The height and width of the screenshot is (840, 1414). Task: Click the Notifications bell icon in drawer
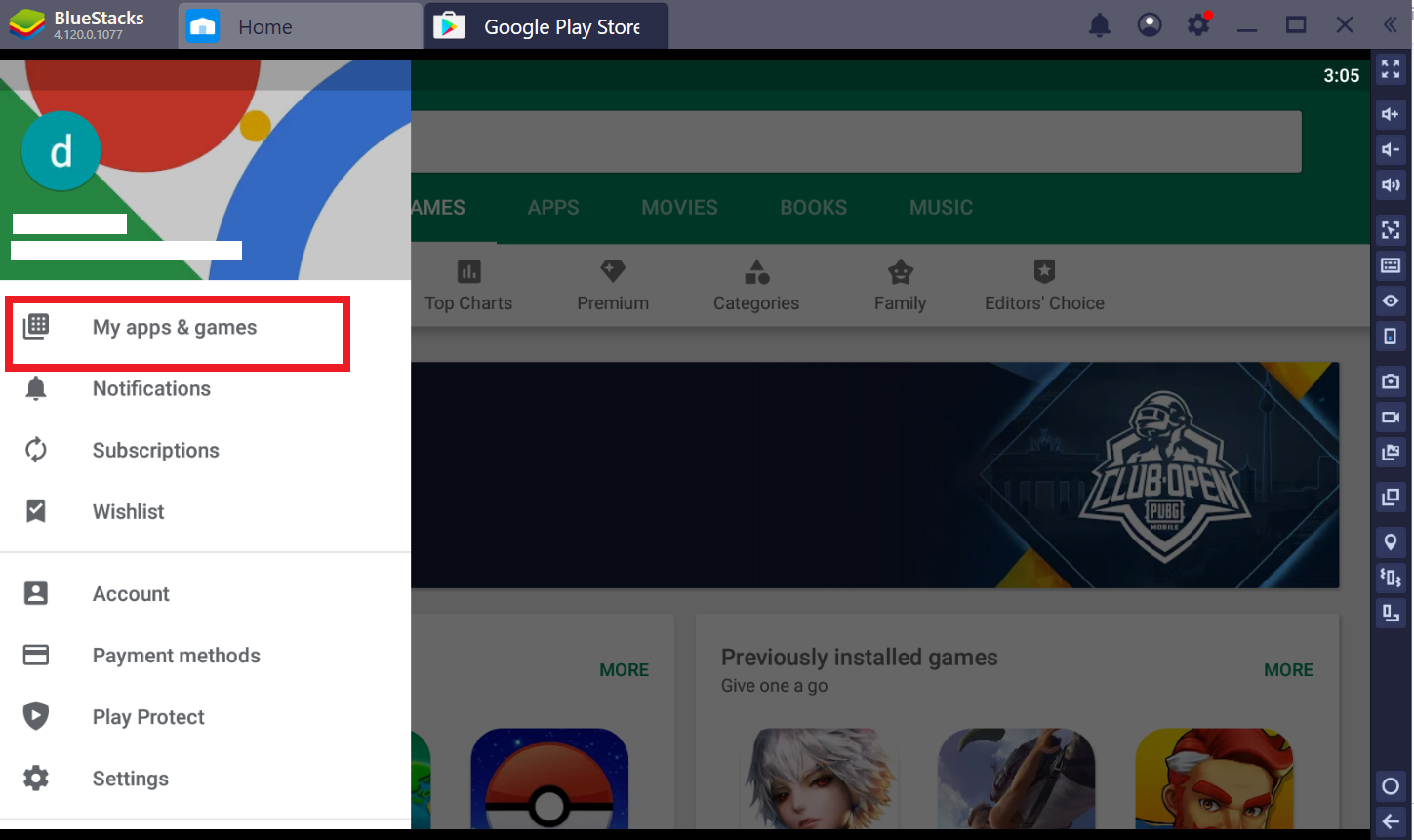[x=36, y=388]
